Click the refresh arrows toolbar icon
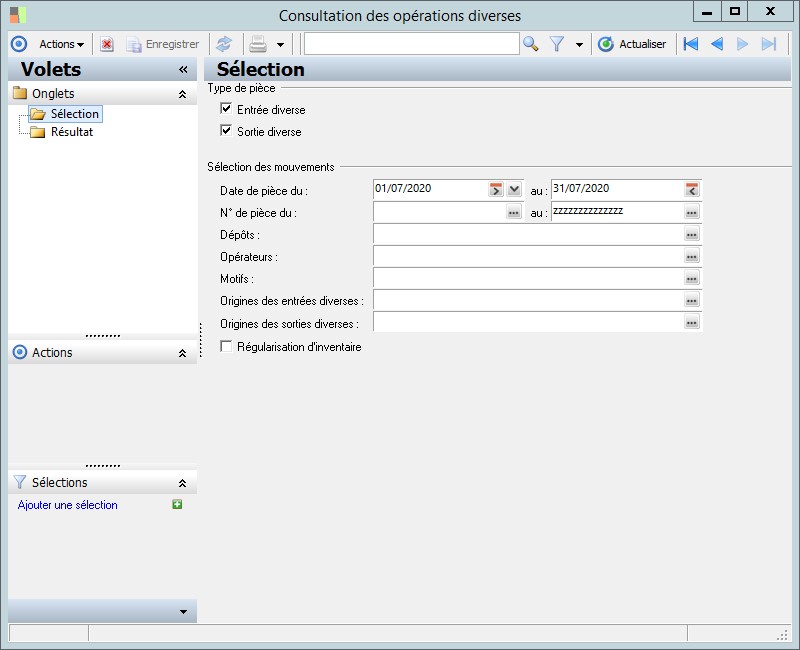The width and height of the screenshot is (800, 650). pos(224,44)
